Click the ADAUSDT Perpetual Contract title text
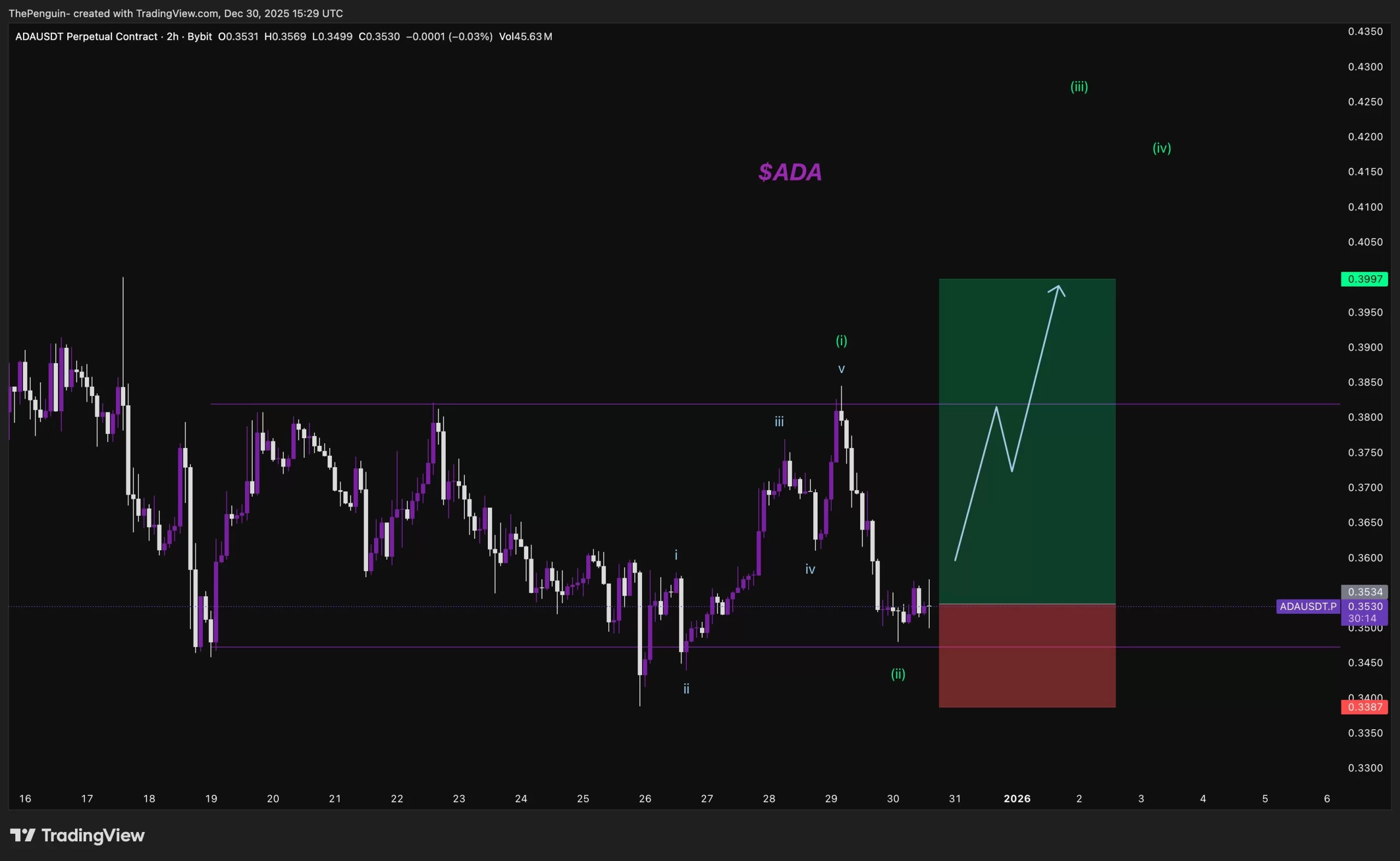This screenshot has height=861, width=1400. coord(86,37)
